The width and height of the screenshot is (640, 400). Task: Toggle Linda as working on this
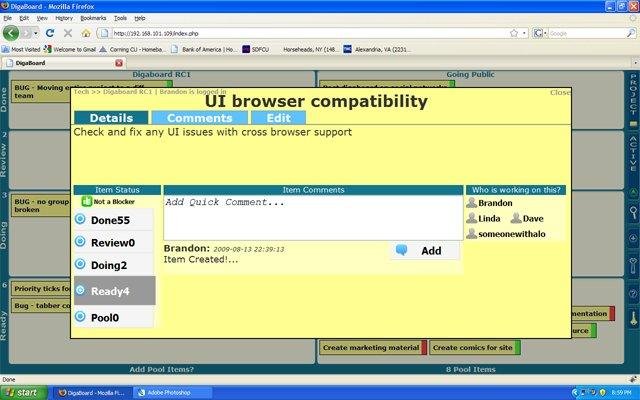pos(484,218)
